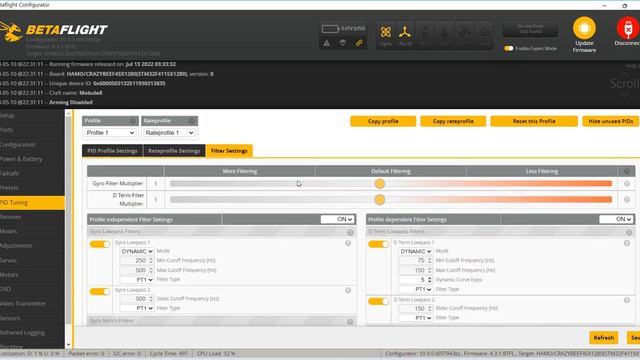Open D Term Lowpass 1 PT1 filter type dropdown

tap(416, 289)
